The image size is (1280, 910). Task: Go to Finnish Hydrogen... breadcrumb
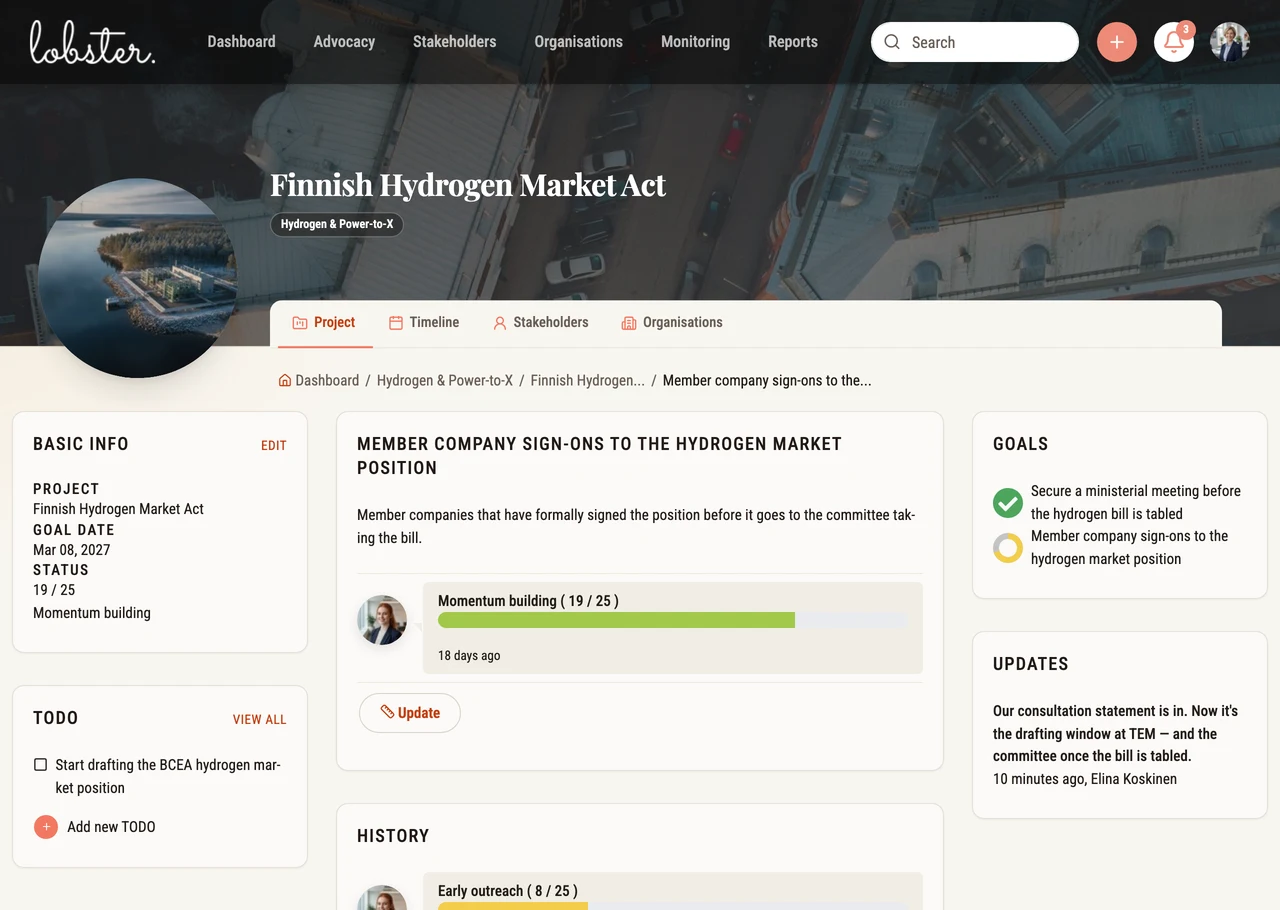point(588,380)
